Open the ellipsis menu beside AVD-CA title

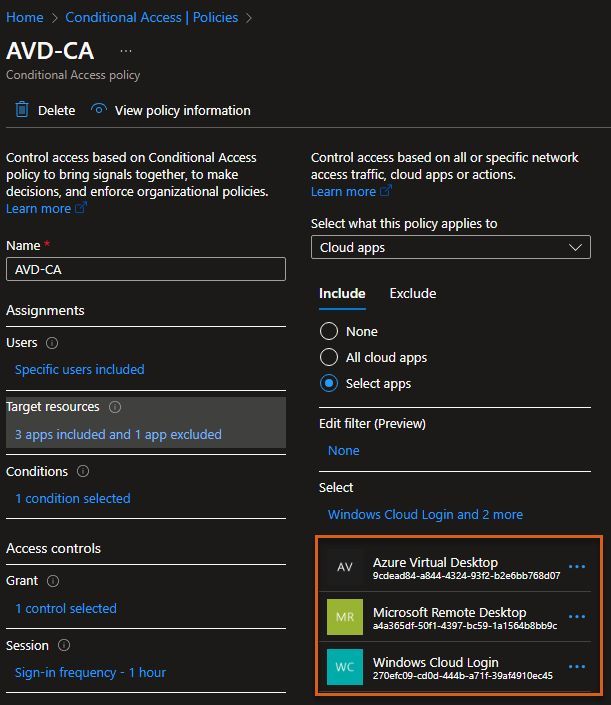pos(126,51)
